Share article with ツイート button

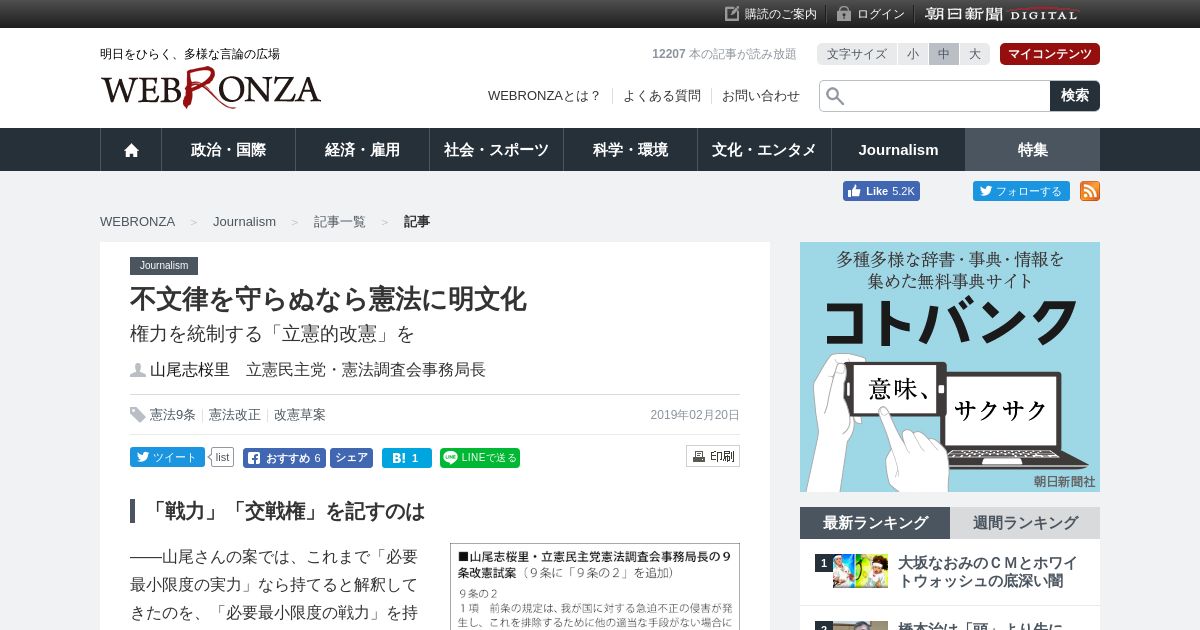point(167,457)
